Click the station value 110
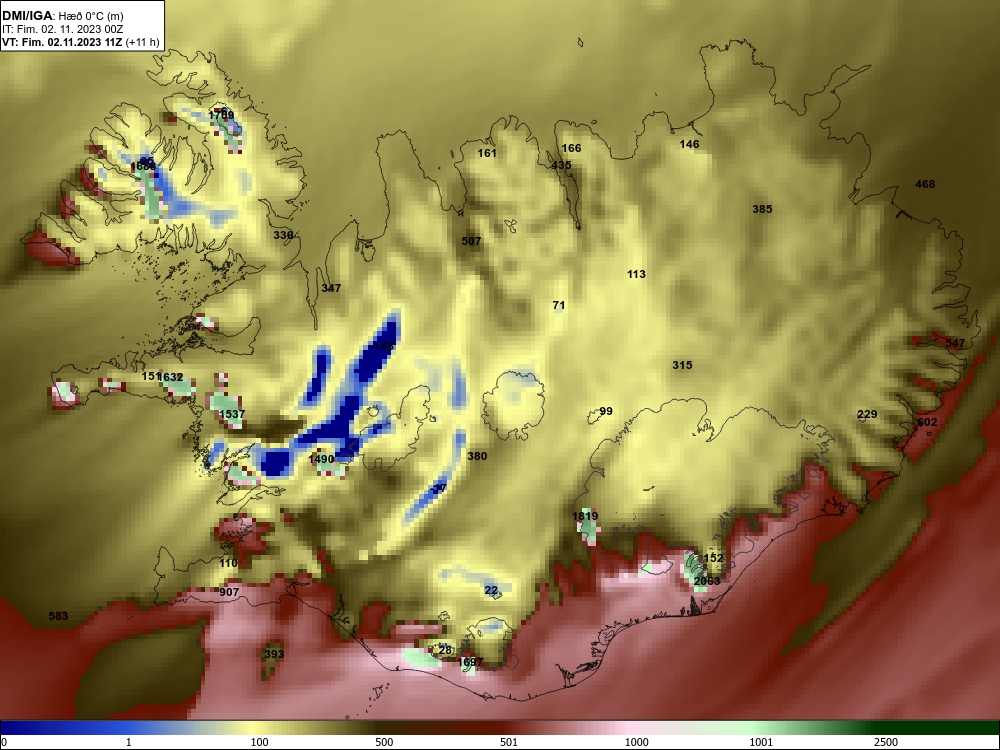The image size is (1000, 750). click(228, 563)
